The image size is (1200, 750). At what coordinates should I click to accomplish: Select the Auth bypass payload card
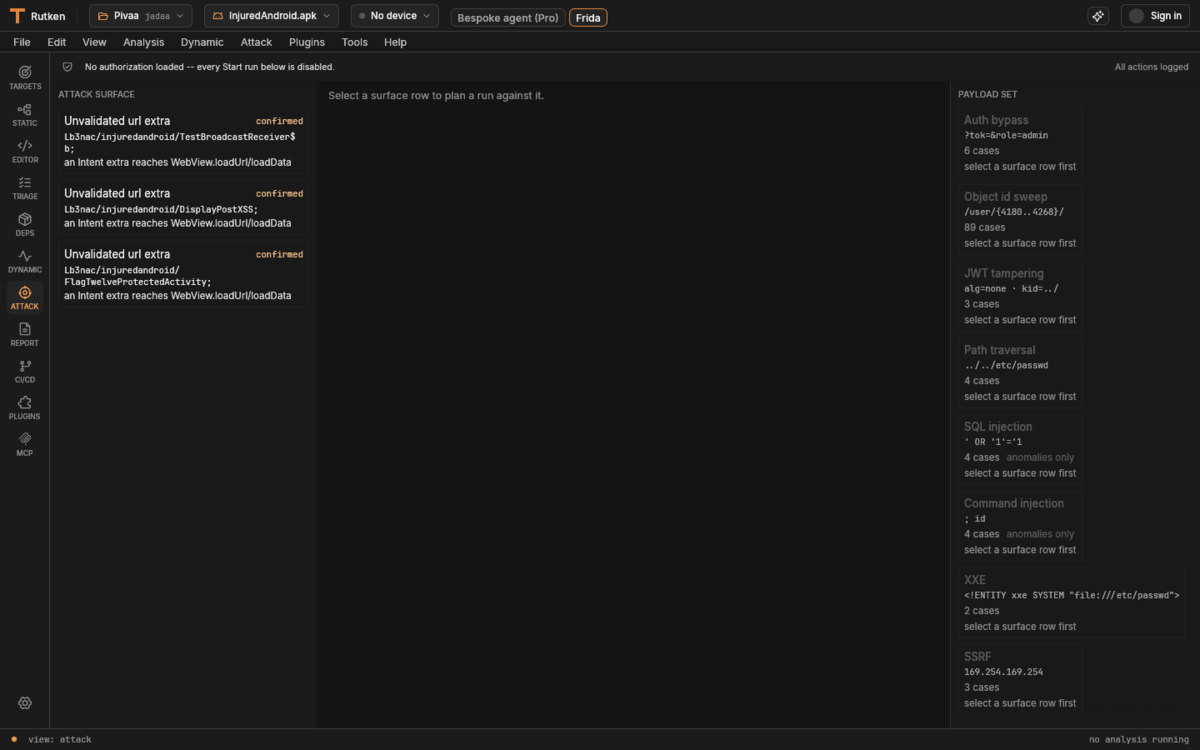tap(1020, 143)
